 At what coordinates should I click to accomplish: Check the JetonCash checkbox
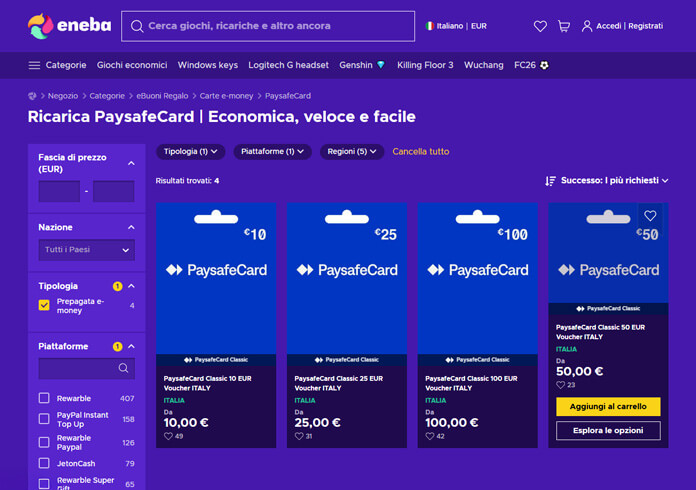tap(44, 463)
